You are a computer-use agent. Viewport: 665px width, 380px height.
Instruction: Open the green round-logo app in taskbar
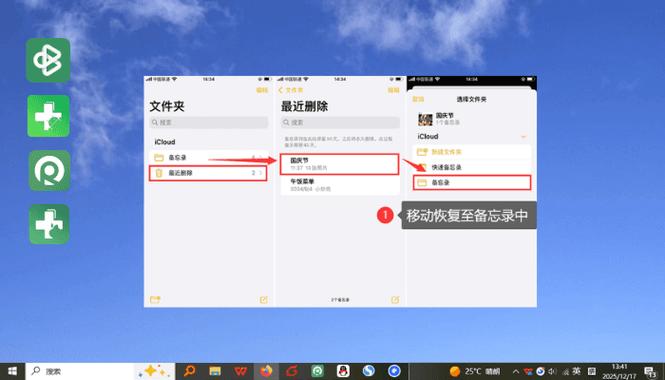tap(317, 372)
